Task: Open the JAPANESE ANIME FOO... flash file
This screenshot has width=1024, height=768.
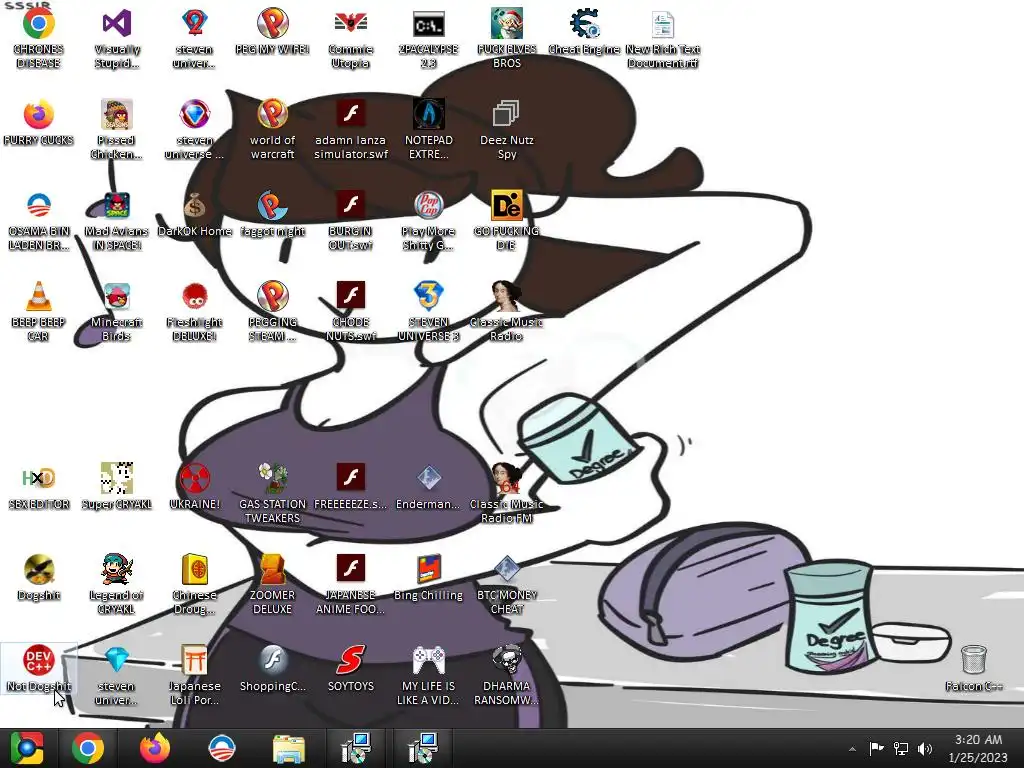Action: click(x=351, y=584)
